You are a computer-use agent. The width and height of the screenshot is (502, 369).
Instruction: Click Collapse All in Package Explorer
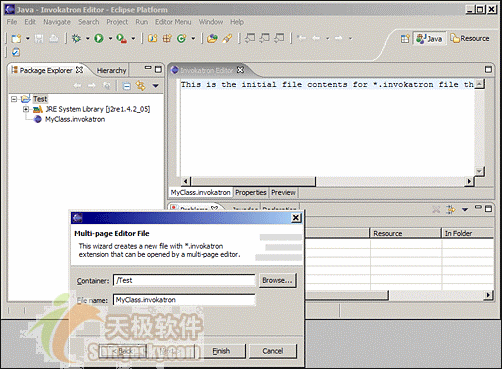127,86
